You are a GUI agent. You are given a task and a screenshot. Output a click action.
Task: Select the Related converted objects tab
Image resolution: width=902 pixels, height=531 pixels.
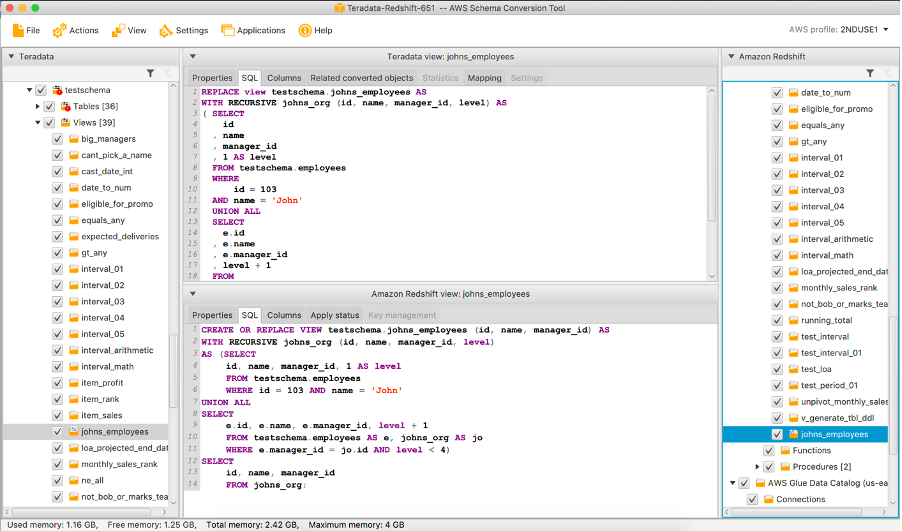tap(361, 78)
